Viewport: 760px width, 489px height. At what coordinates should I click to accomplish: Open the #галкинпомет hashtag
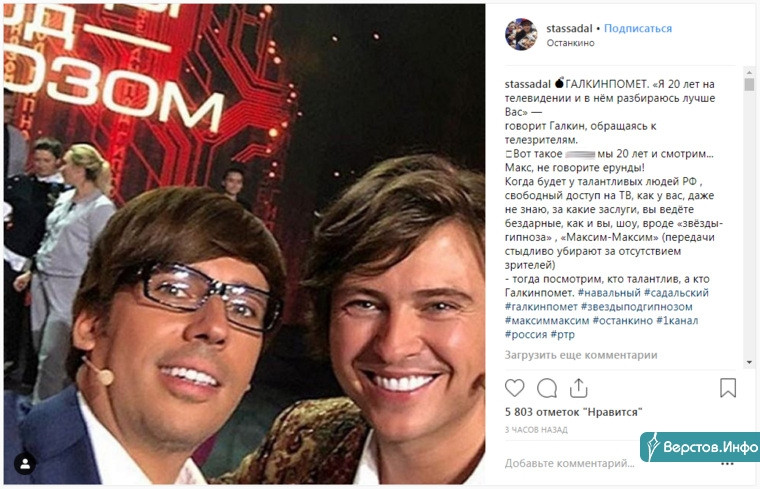pyautogui.click(x=541, y=307)
